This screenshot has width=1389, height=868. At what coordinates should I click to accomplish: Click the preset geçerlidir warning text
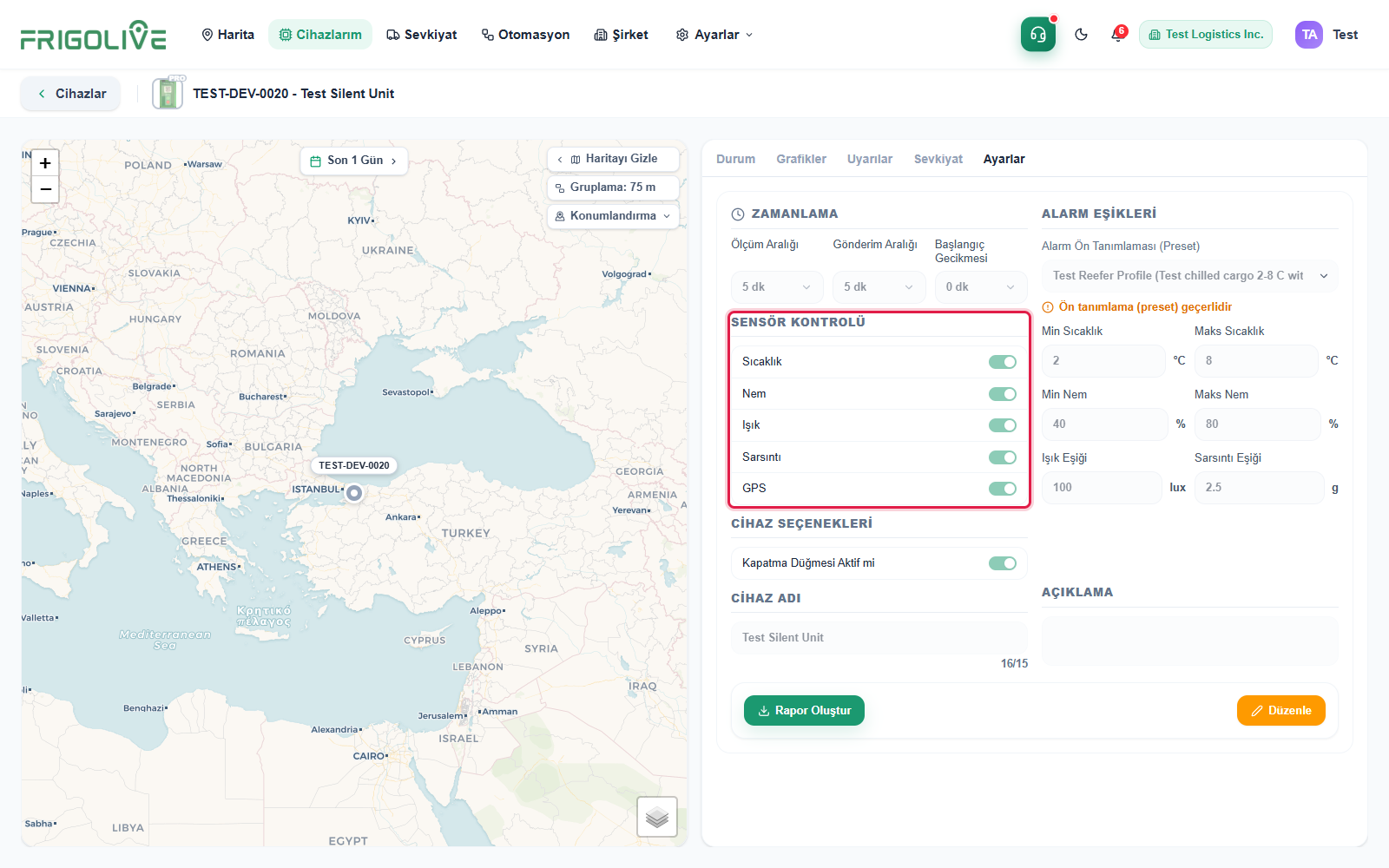[1145, 307]
